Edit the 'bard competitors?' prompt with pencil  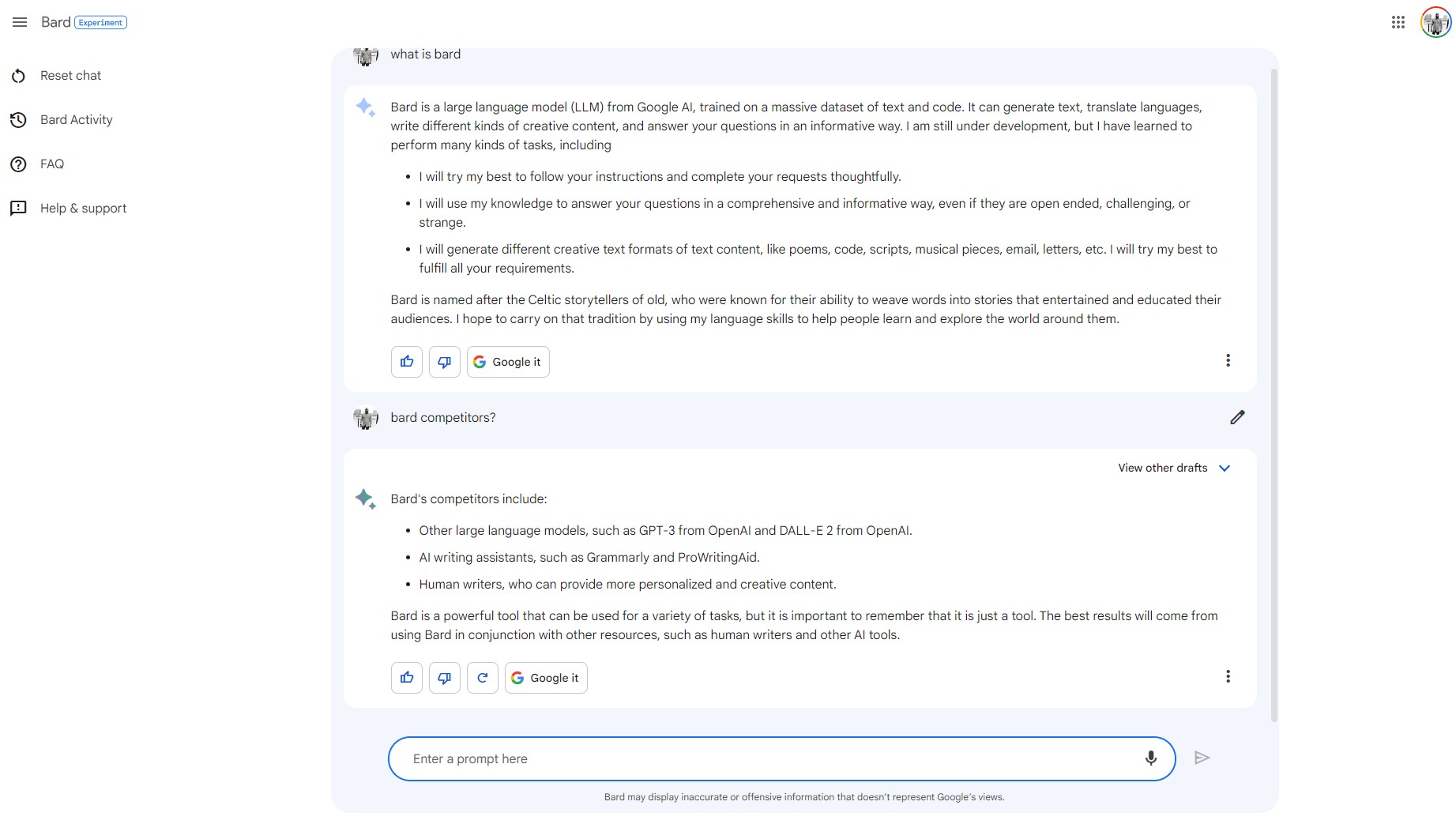click(x=1237, y=417)
